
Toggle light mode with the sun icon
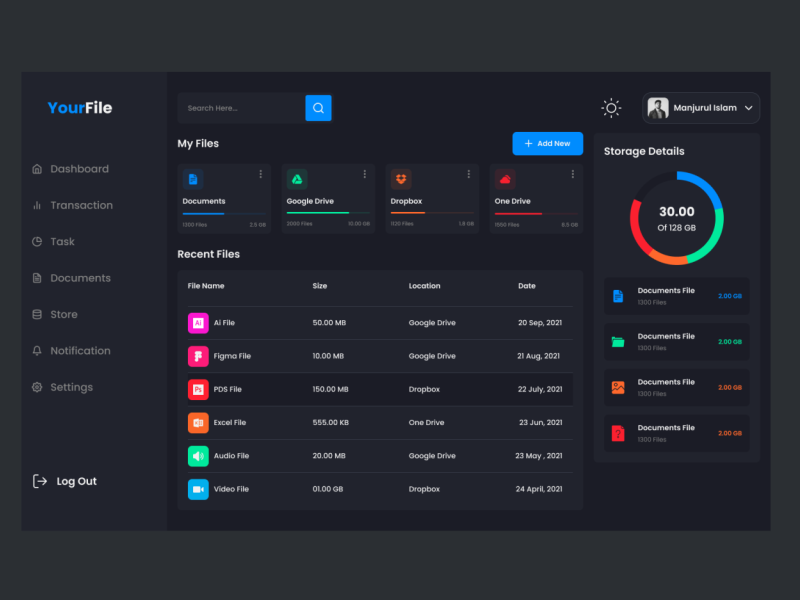[x=610, y=107]
